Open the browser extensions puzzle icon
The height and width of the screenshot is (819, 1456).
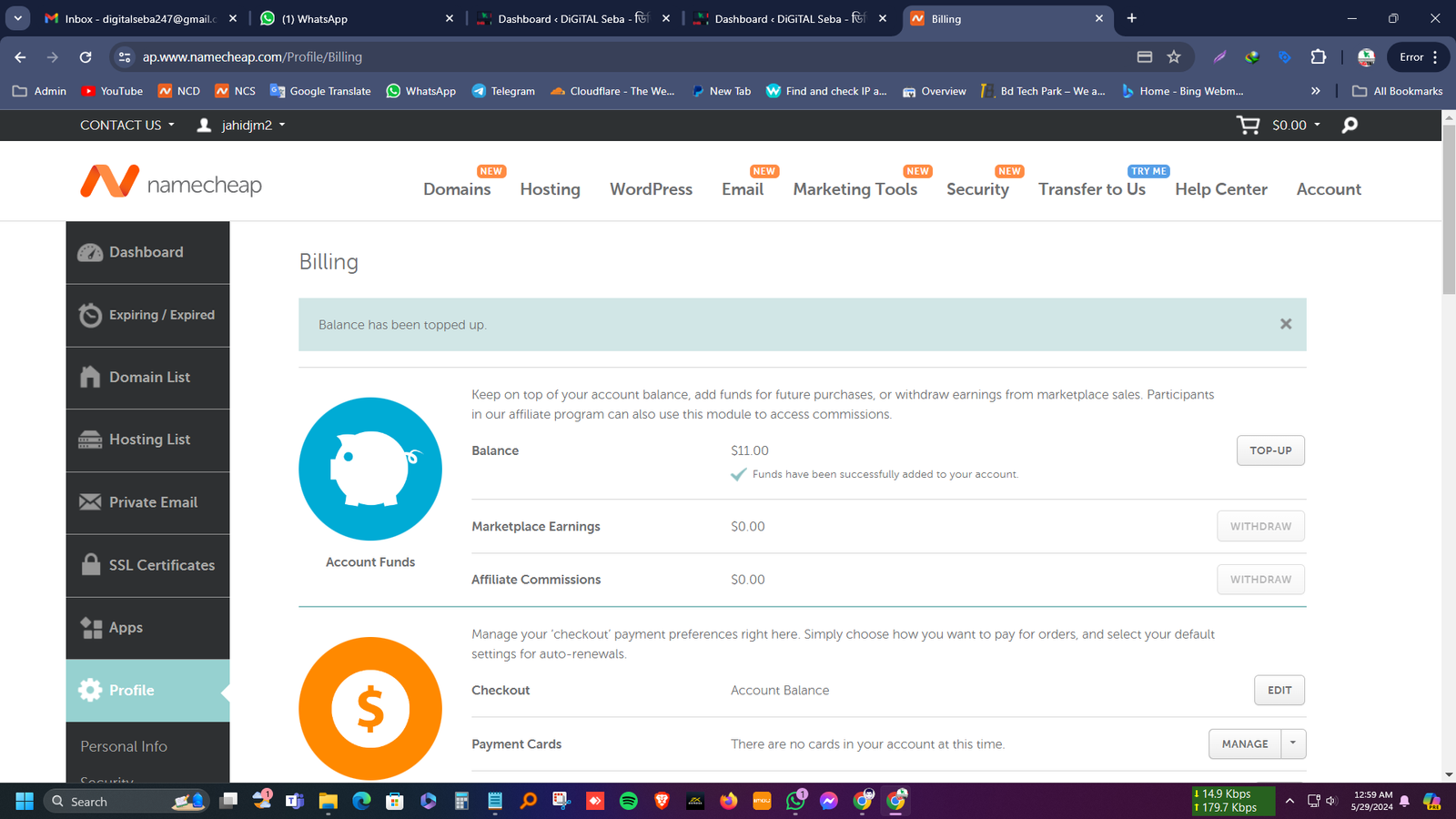tap(1318, 56)
